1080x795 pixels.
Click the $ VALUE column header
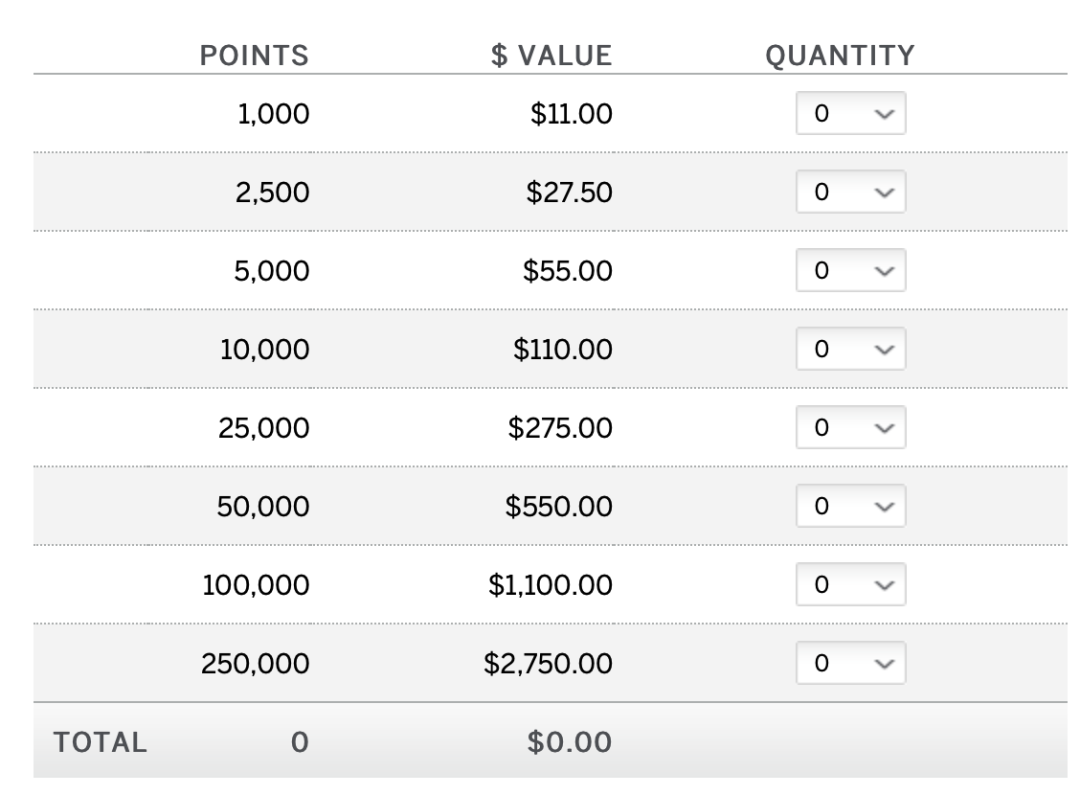click(552, 56)
